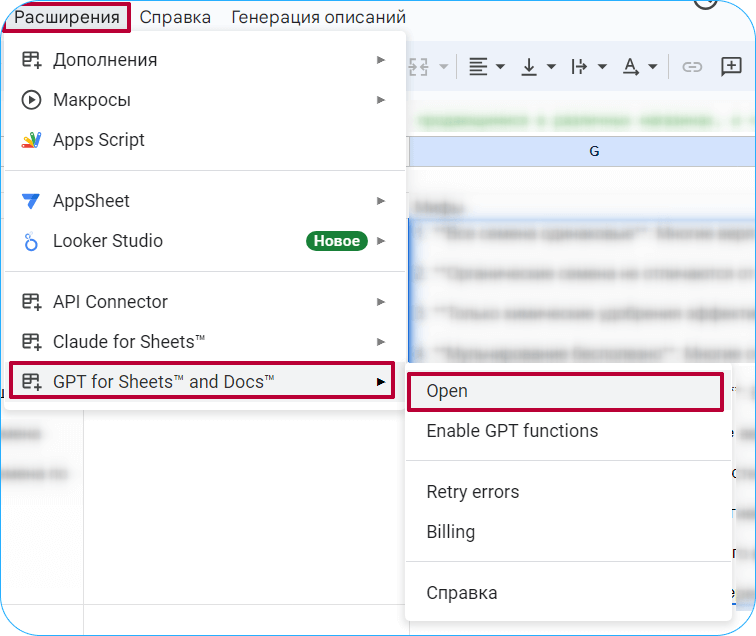The image size is (756, 636).
Task: Expand the API Connector submenu arrow
Action: point(381,302)
